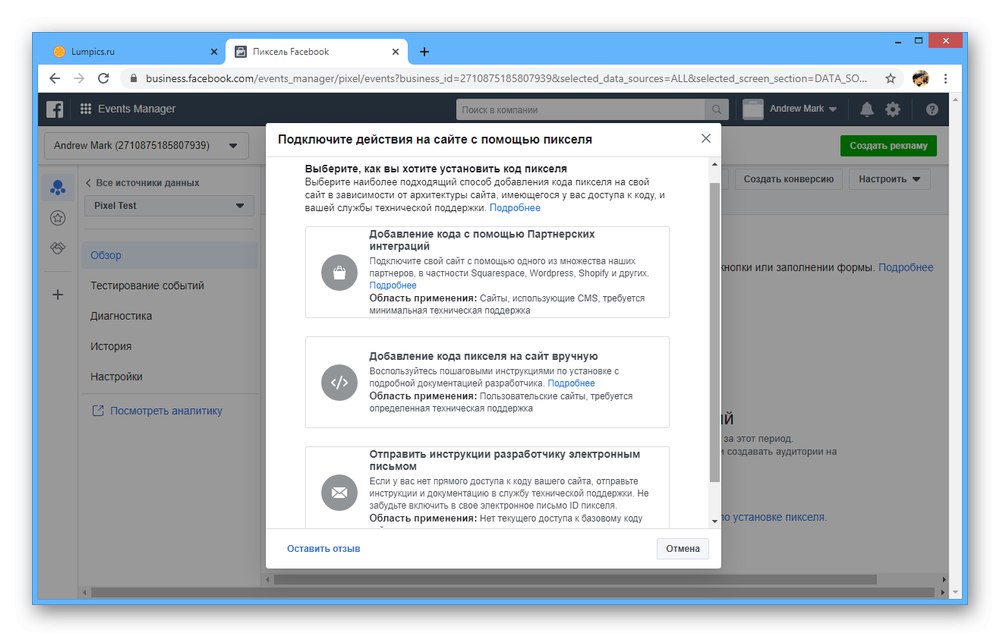Click the partner integrations shopping bag icon
Viewport: 1000px width, 637px height.
[339, 272]
